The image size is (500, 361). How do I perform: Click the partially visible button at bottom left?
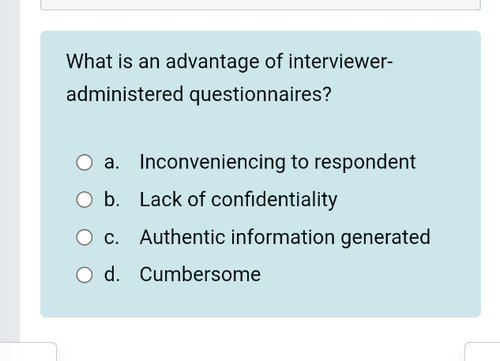coord(28,352)
